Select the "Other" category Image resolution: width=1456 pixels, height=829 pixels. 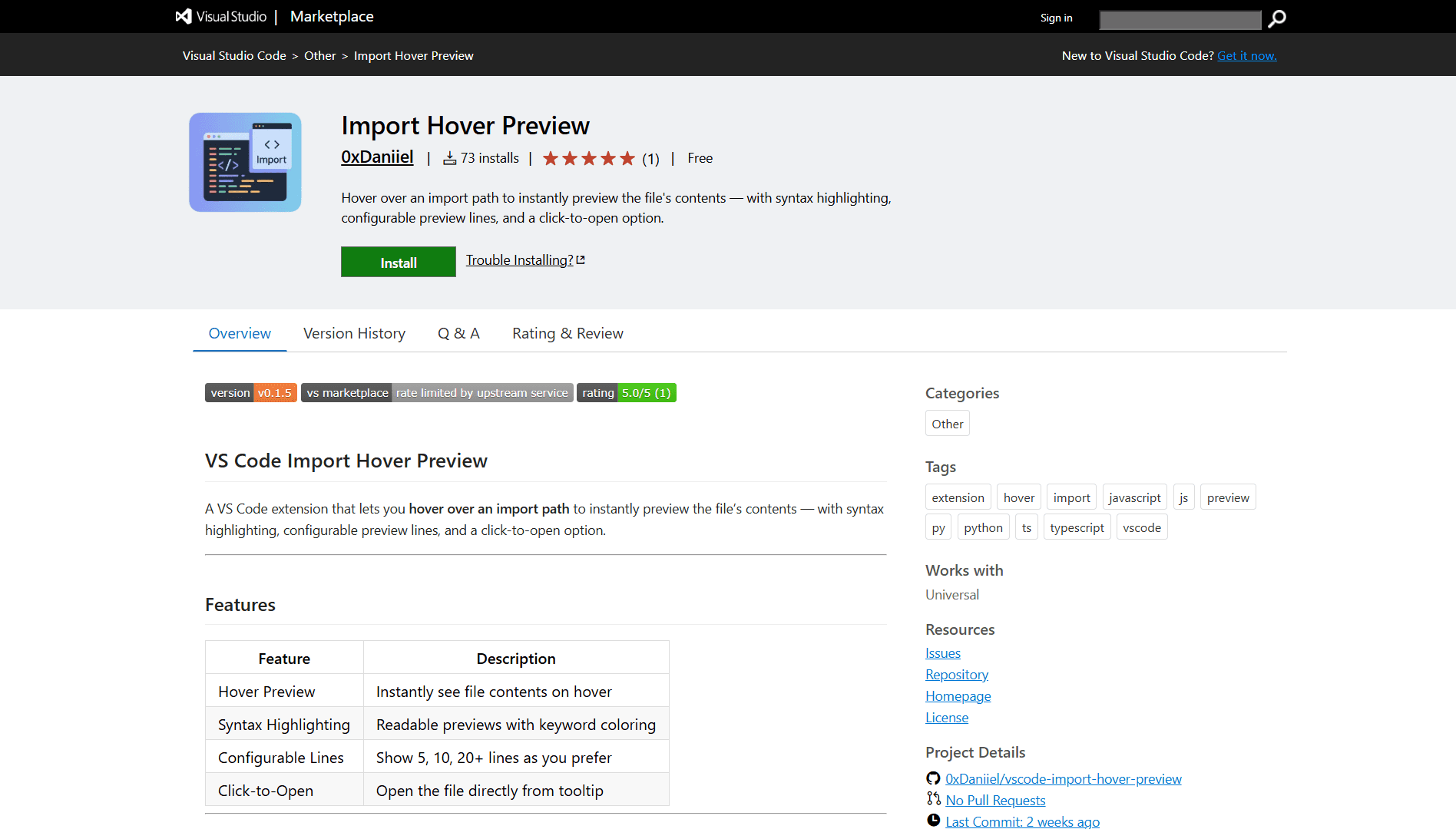pyautogui.click(x=947, y=423)
